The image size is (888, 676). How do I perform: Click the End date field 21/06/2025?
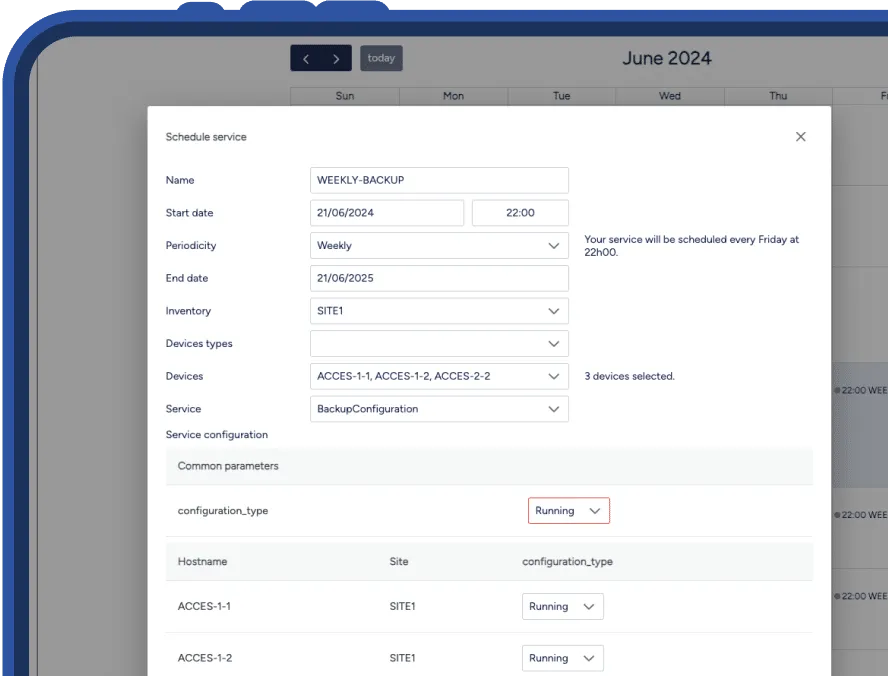tap(439, 278)
